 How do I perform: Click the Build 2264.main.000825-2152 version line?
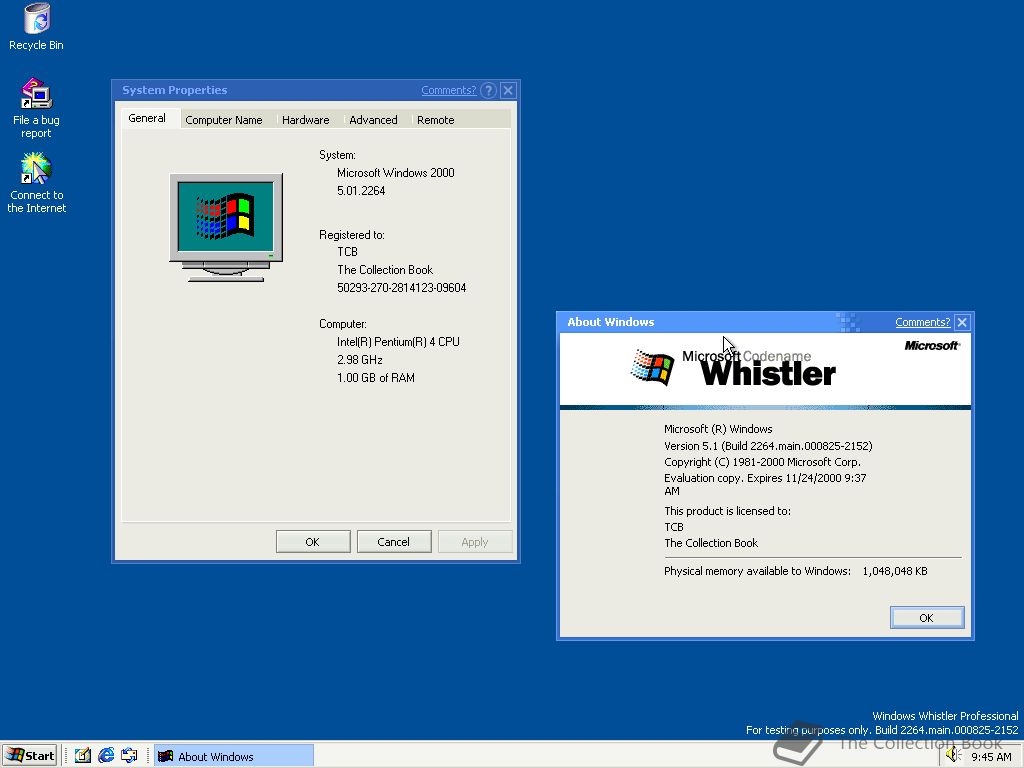pyautogui.click(x=768, y=446)
